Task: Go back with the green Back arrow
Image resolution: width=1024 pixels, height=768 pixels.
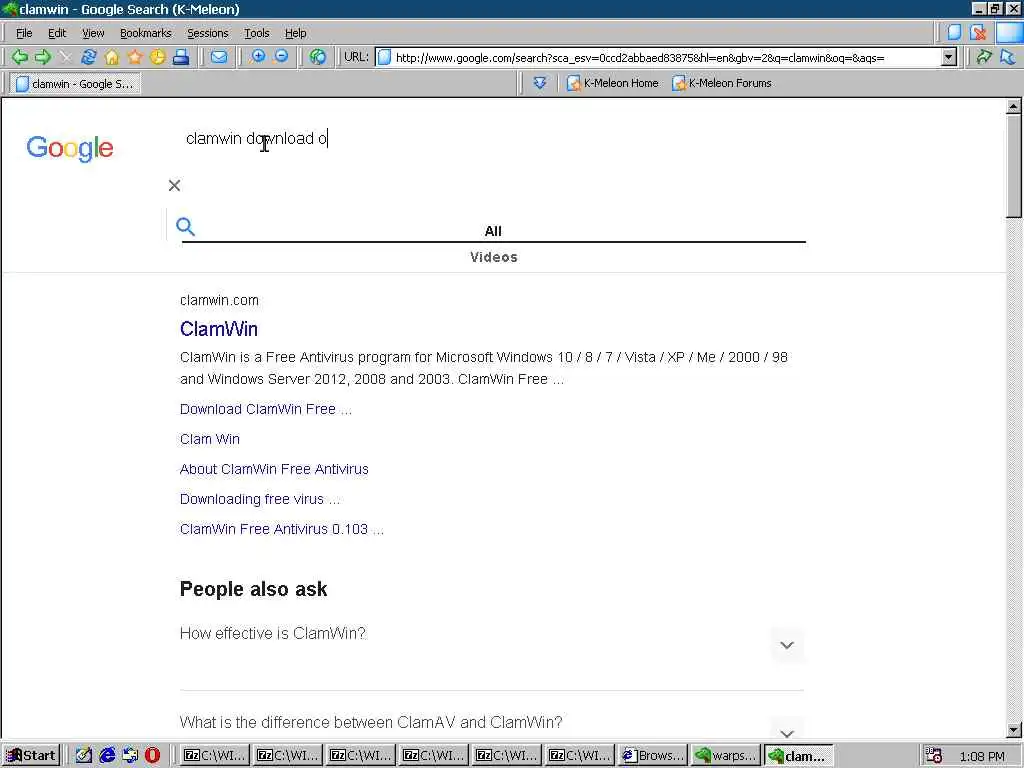Action: [20, 57]
